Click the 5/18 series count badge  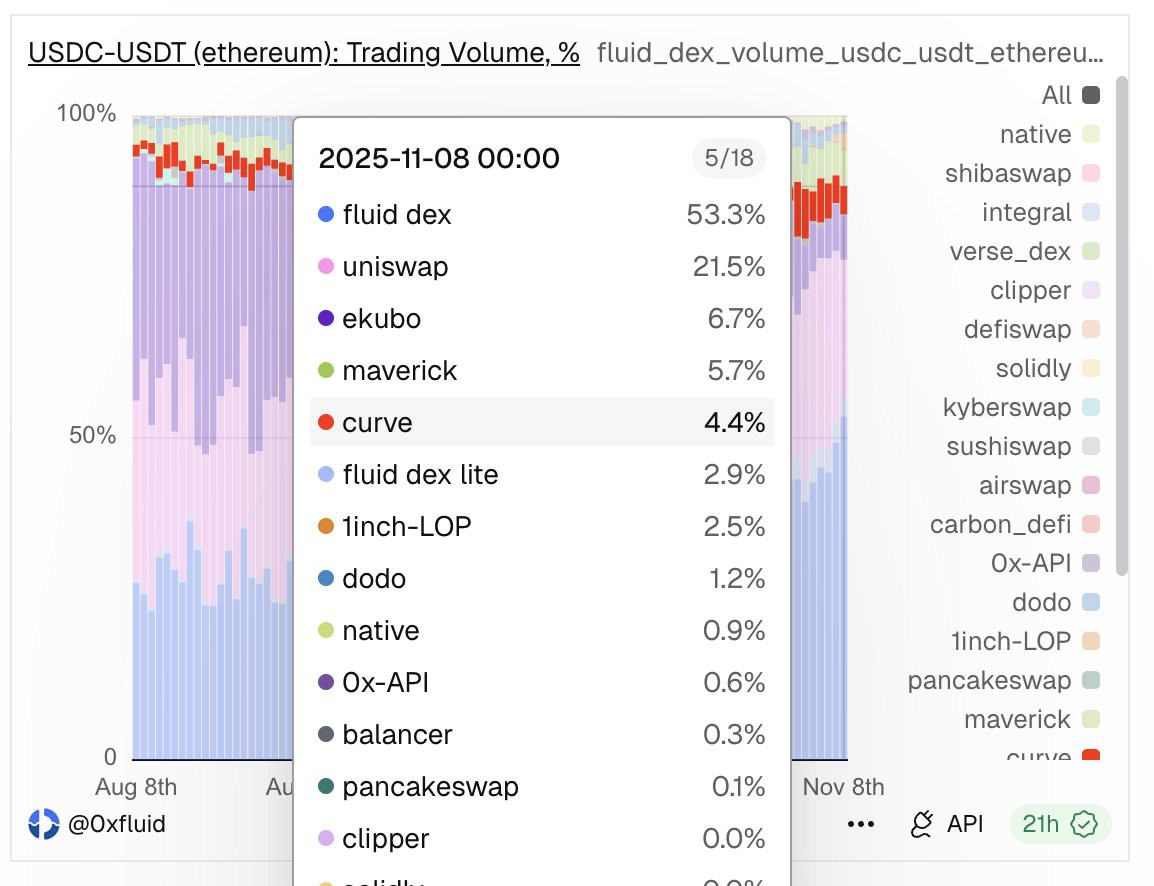729,158
